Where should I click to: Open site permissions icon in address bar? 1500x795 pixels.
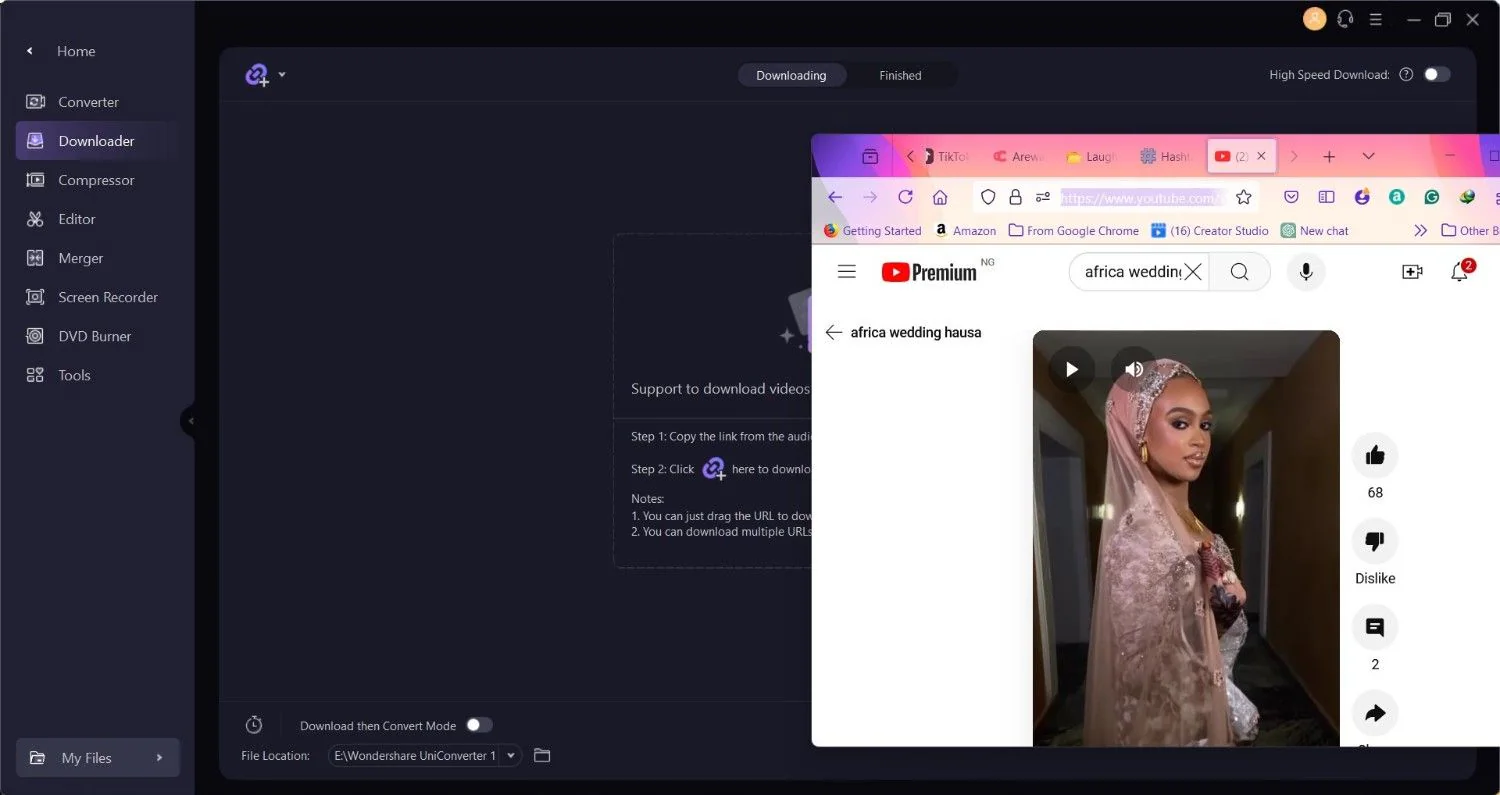coord(1042,197)
